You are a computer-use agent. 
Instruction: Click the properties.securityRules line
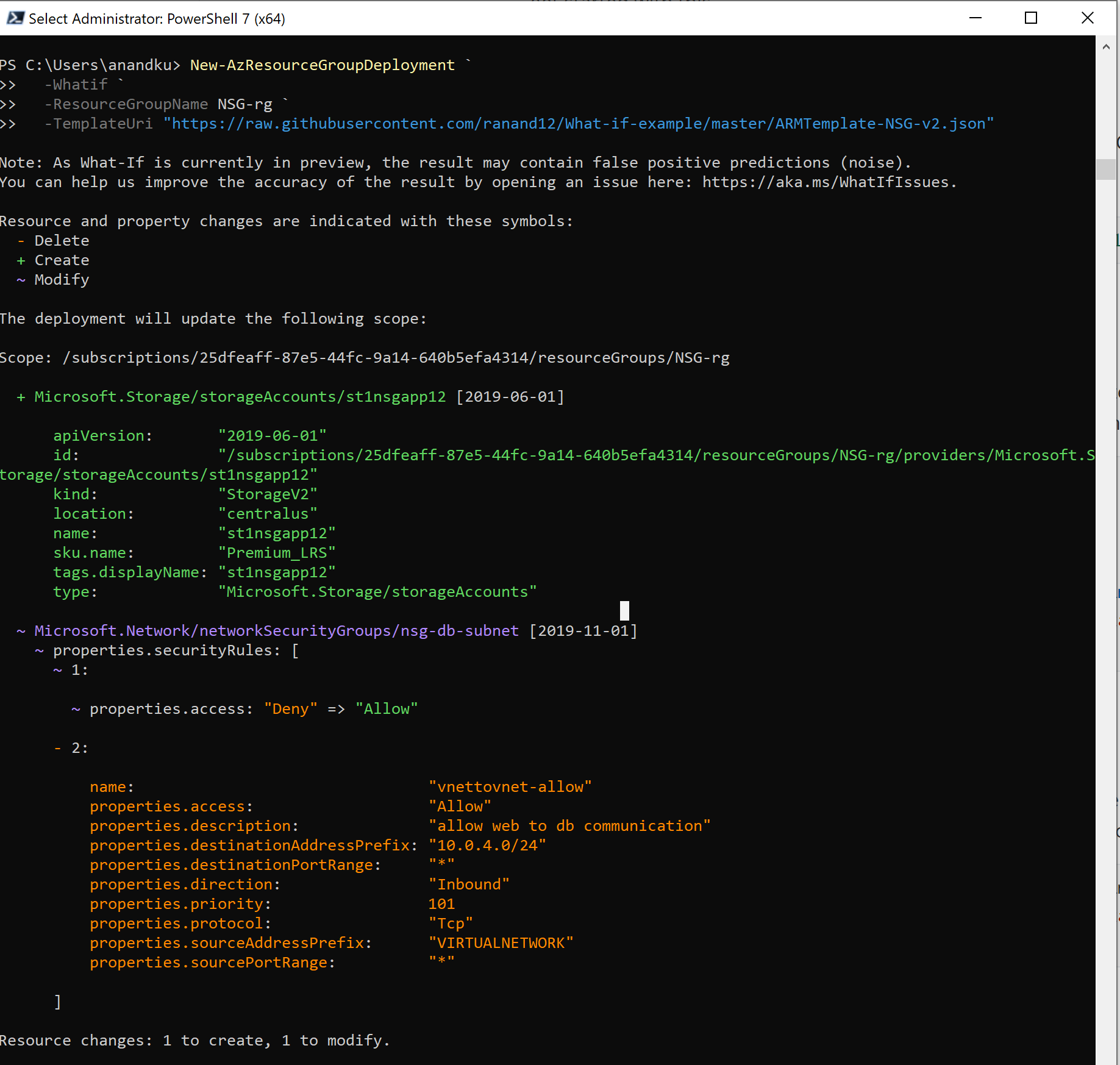coord(167,650)
